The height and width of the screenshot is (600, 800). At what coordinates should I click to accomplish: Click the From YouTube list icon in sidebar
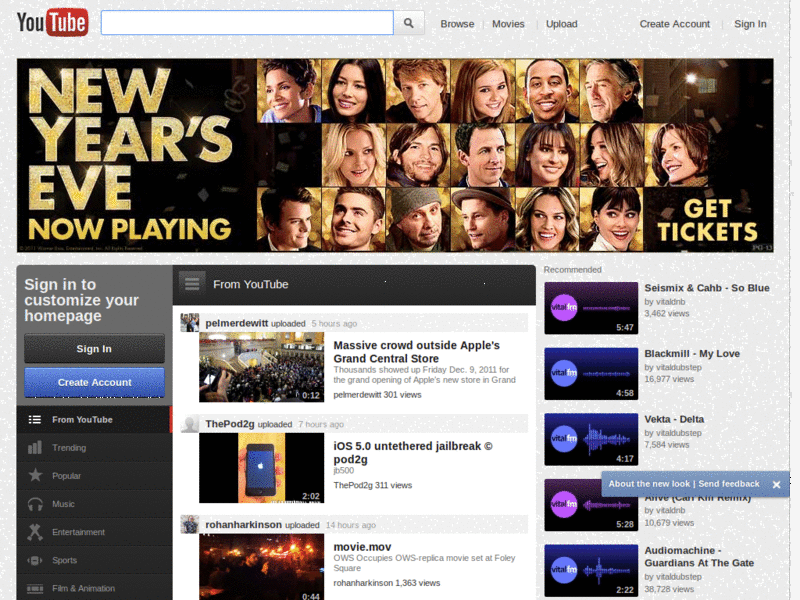[35, 419]
